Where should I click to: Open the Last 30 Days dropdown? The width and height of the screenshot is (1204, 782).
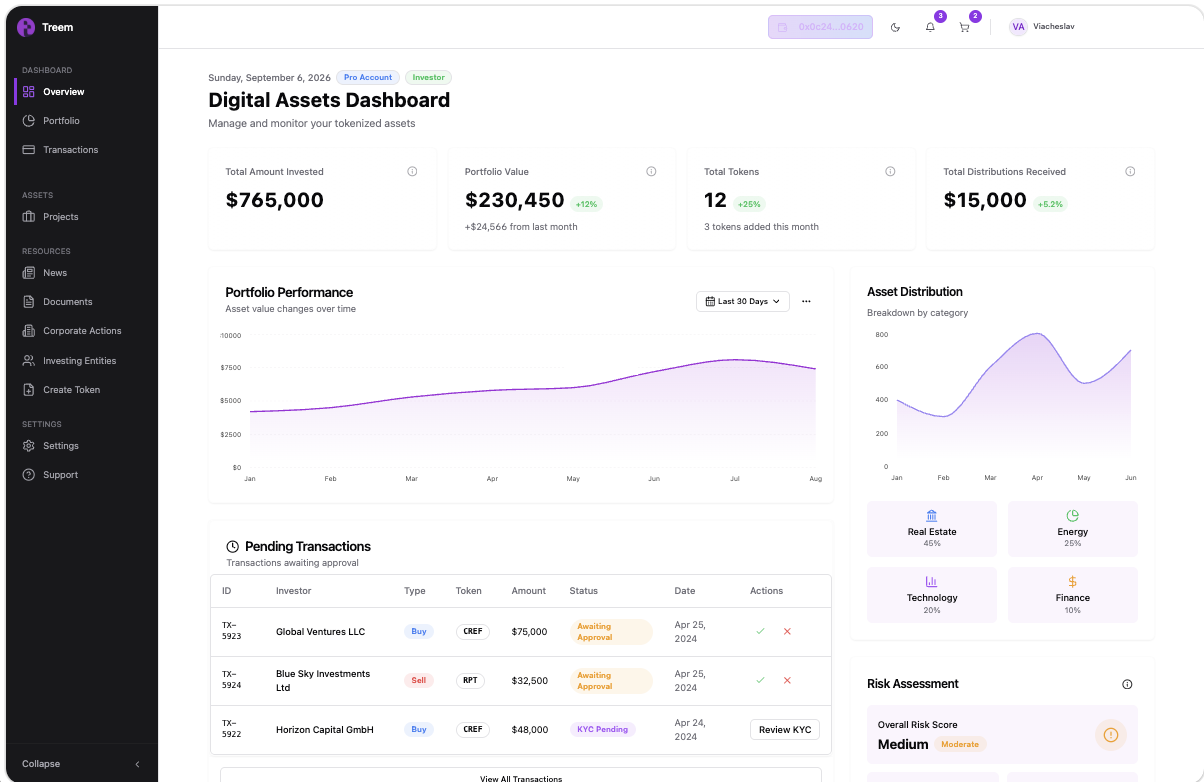pos(743,301)
